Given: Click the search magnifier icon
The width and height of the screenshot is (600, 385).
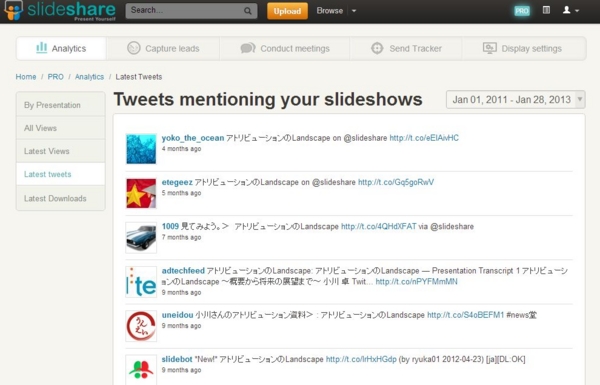Looking at the screenshot, I should pos(248,11).
